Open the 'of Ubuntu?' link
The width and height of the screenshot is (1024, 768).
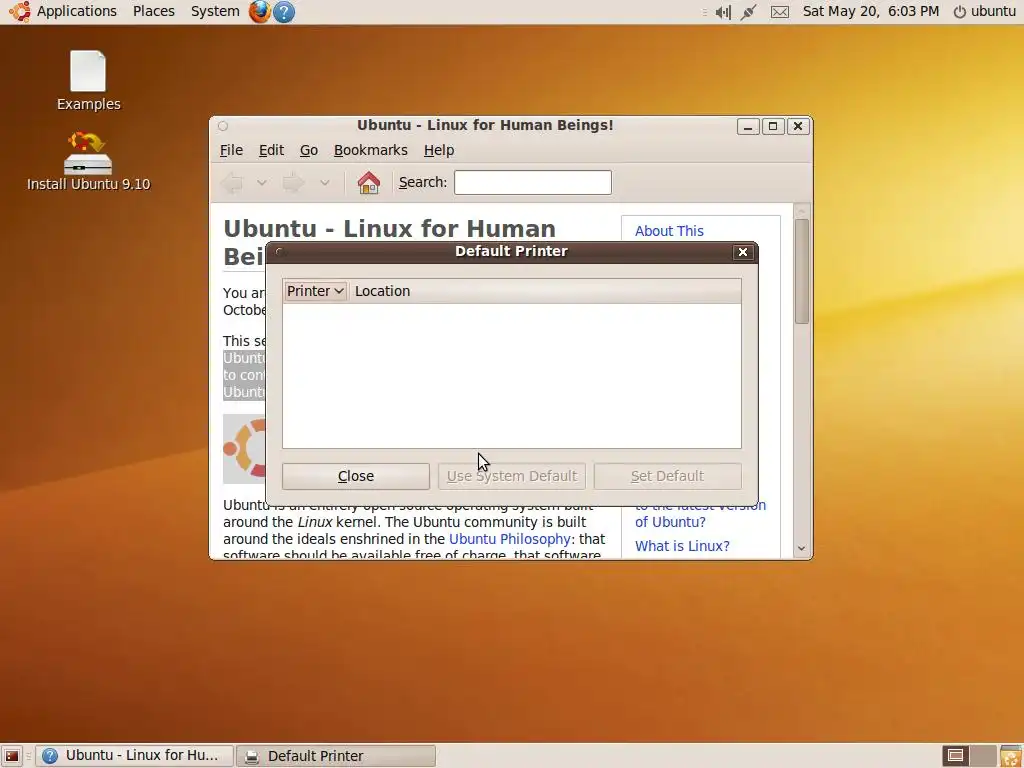[x=670, y=522]
